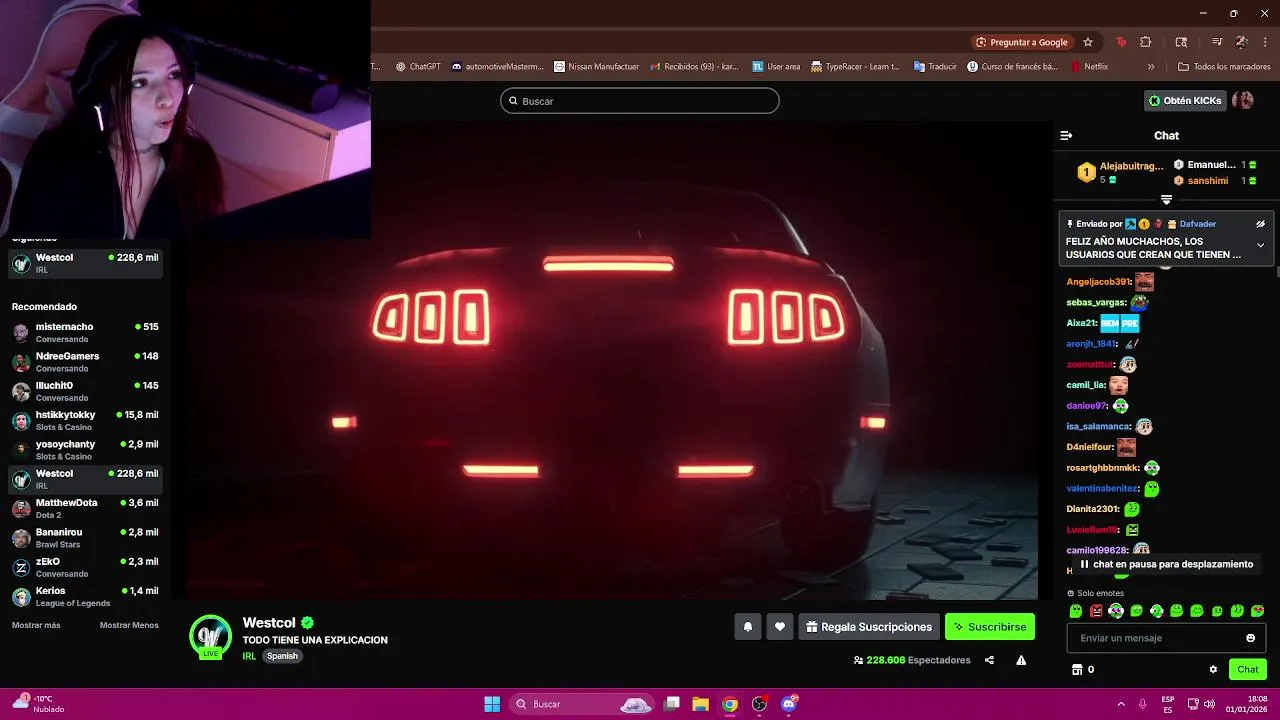Open the chat settings gear
The image size is (1280, 720).
point(1213,670)
